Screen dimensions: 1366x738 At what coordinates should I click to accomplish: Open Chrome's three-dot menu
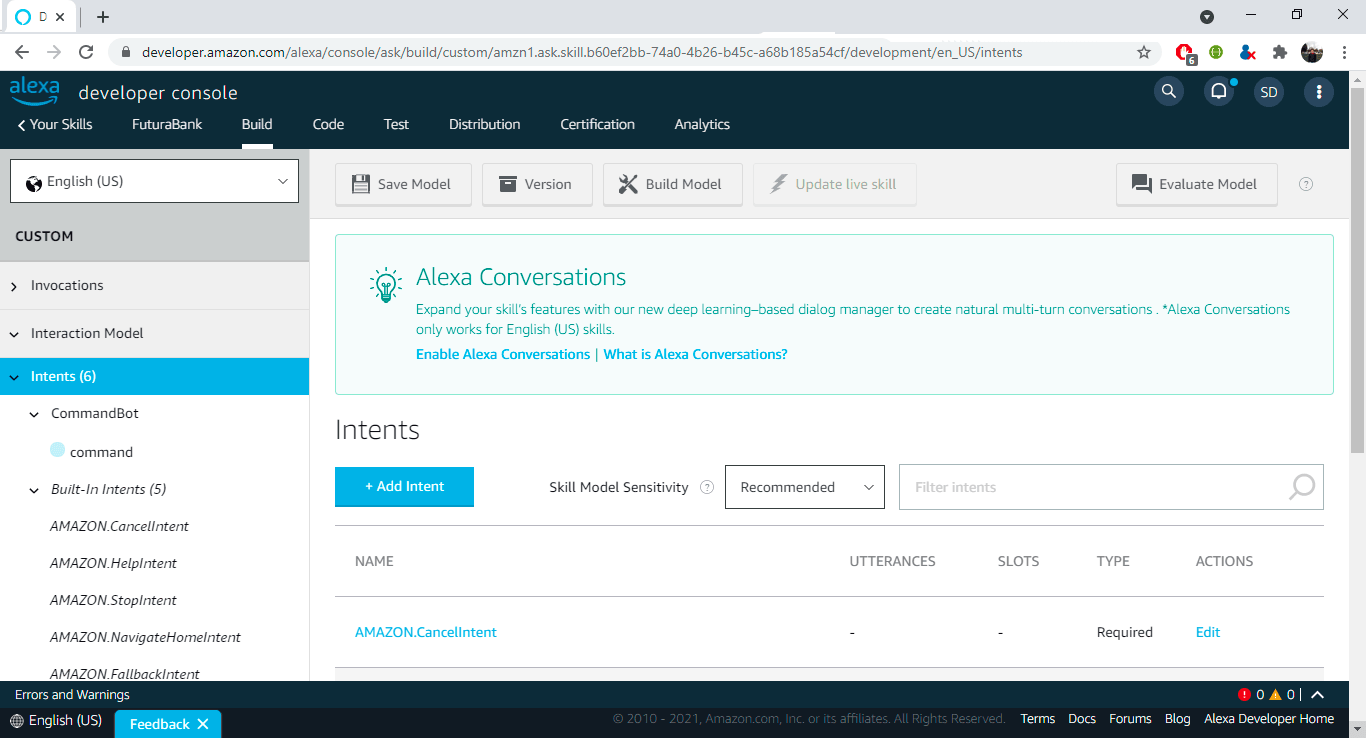point(1344,52)
